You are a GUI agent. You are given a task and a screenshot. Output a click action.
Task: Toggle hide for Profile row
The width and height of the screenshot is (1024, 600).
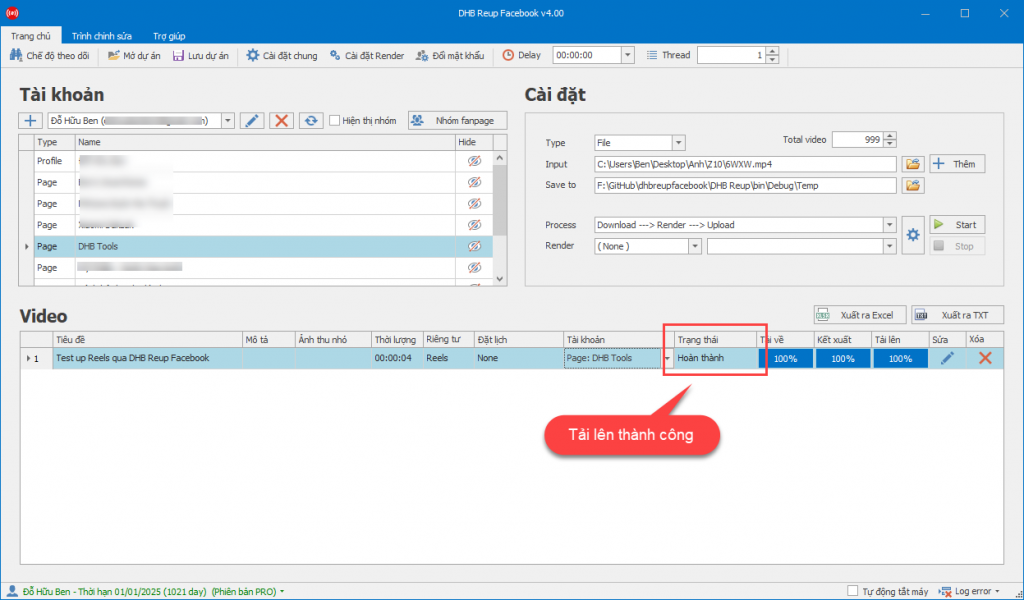coord(474,161)
